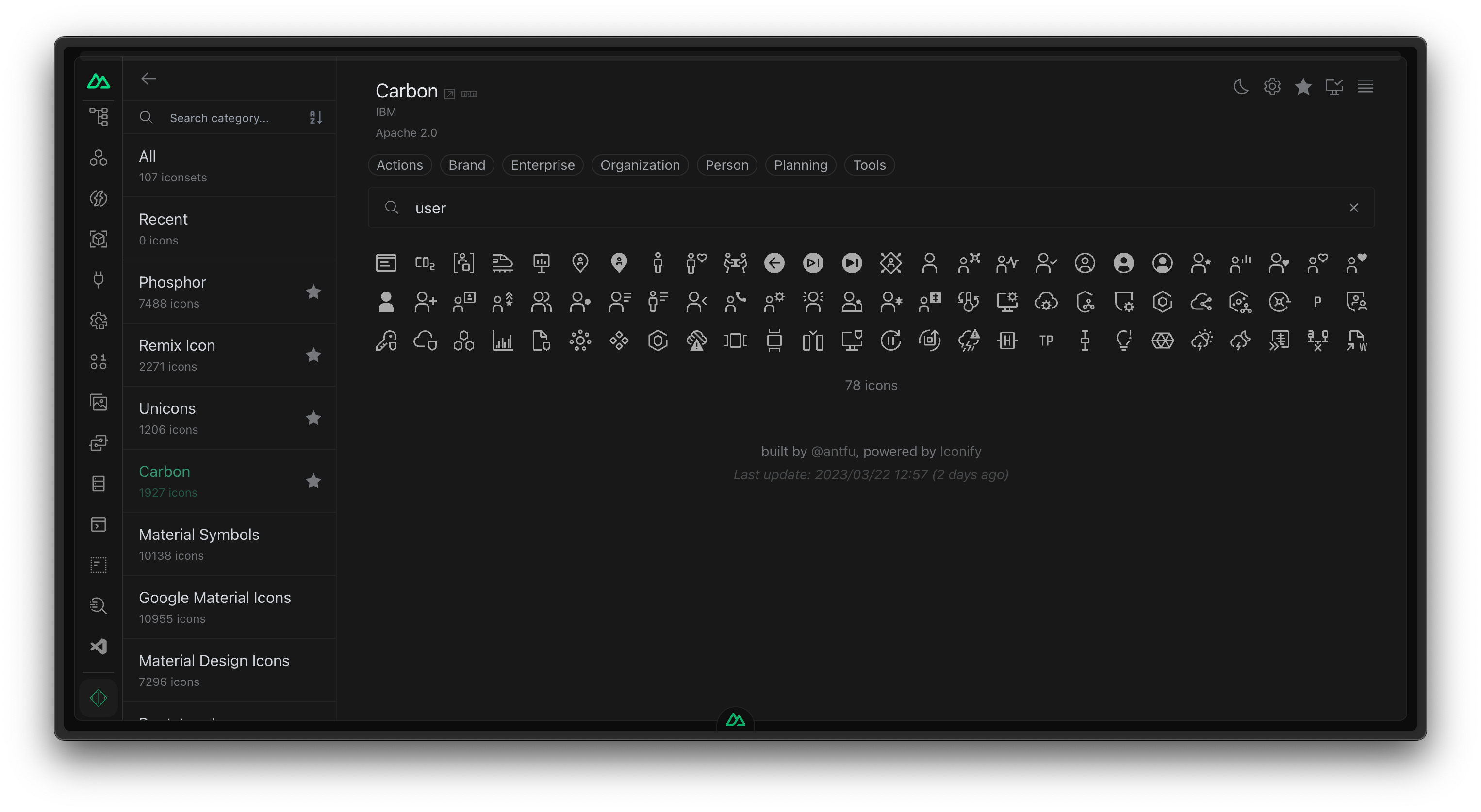
Task: Toggle dark mode with the moon icon
Action: click(x=1241, y=86)
